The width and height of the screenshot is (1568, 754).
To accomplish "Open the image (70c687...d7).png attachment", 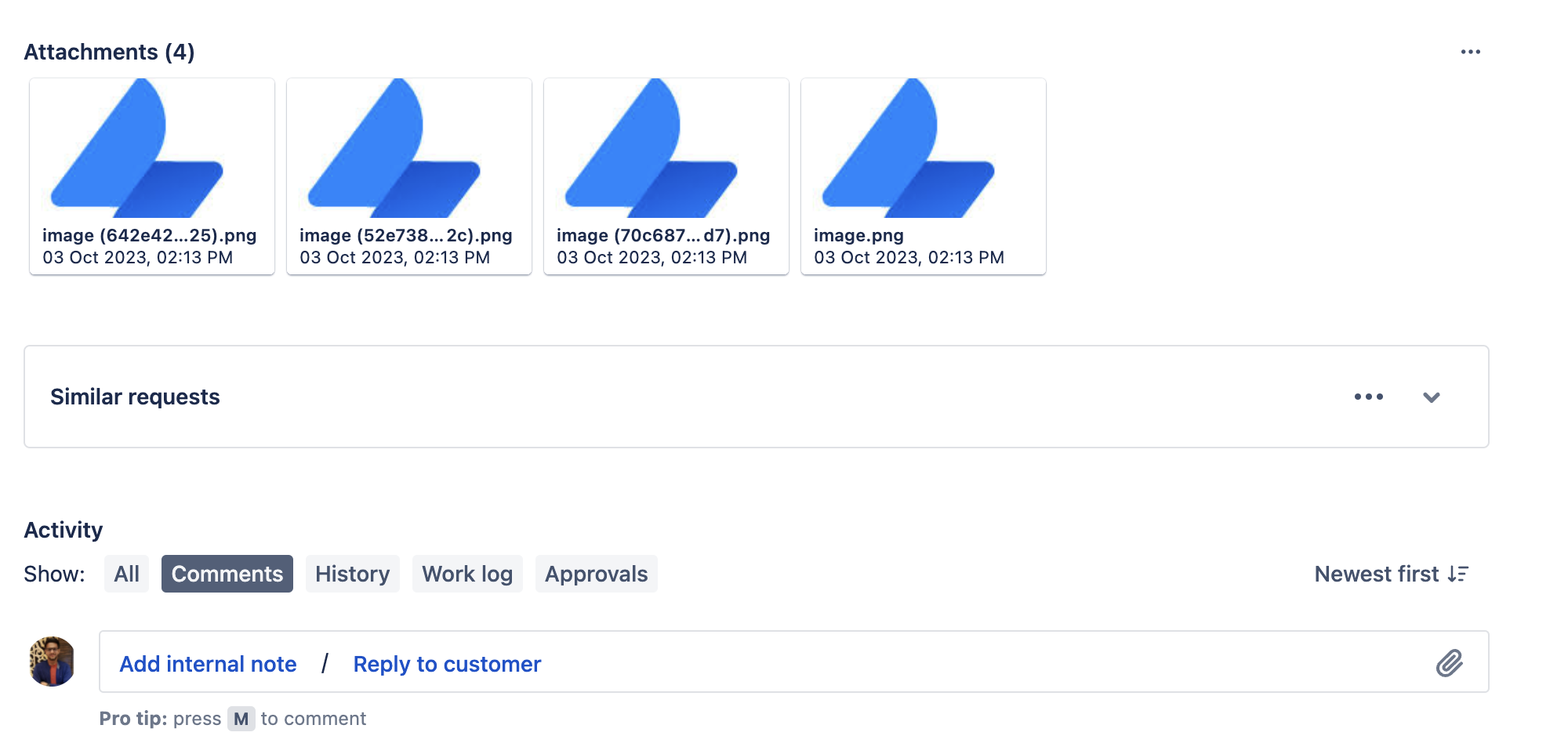I will pyautogui.click(x=666, y=176).
